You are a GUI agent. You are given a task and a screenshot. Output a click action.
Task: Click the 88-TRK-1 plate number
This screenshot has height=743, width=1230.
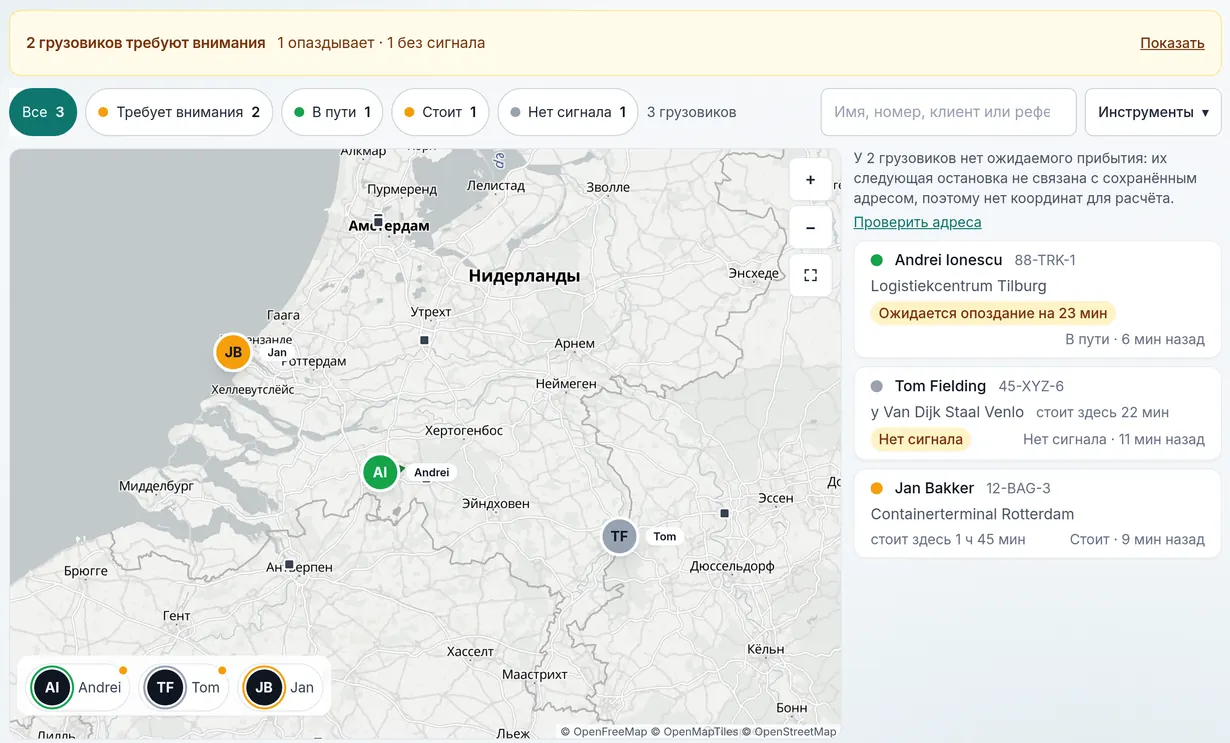(1045, 260)
